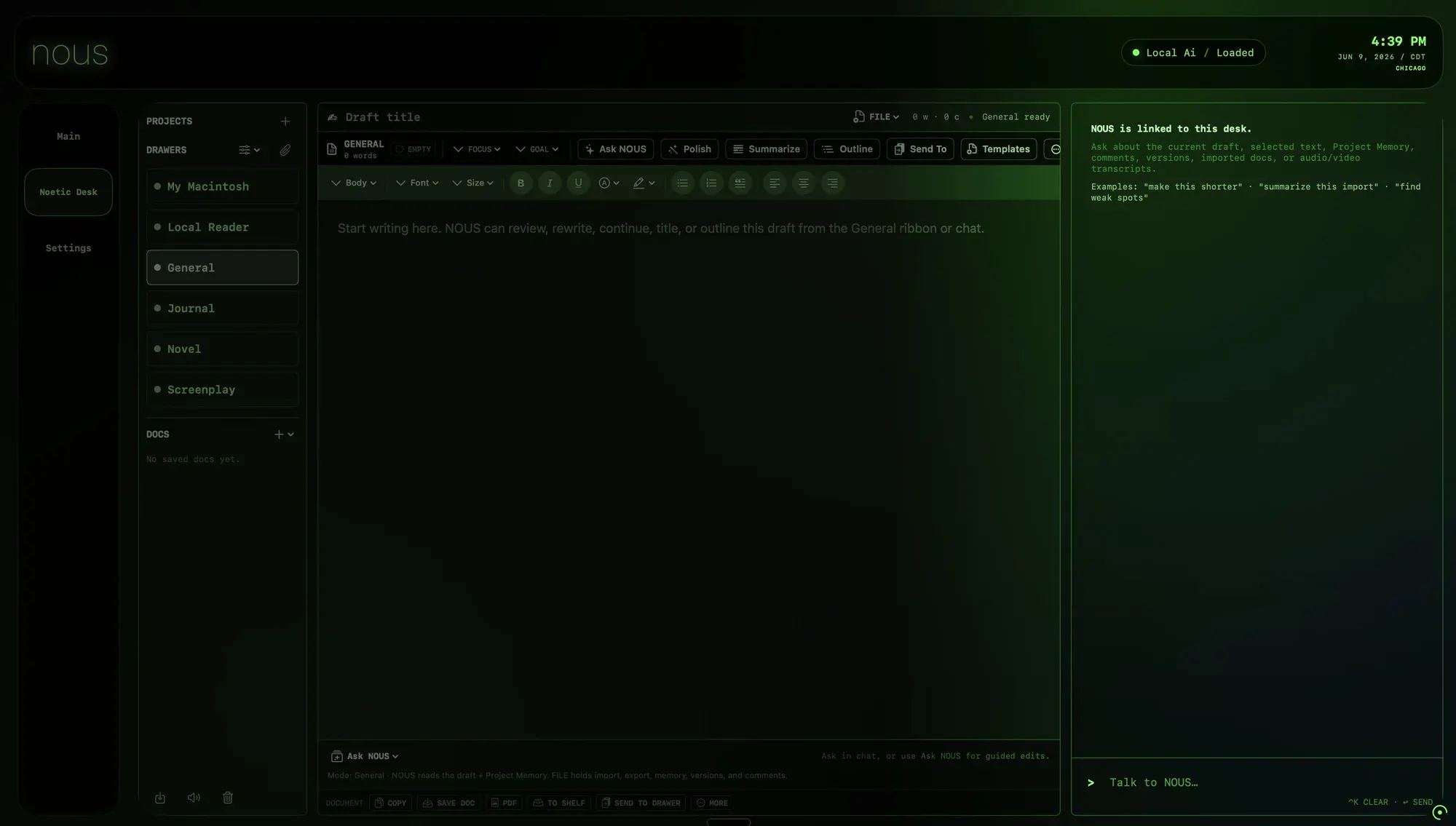Click the trash delete icon
The width and height of the screenshot is (1456, 826).
[228, 798]
